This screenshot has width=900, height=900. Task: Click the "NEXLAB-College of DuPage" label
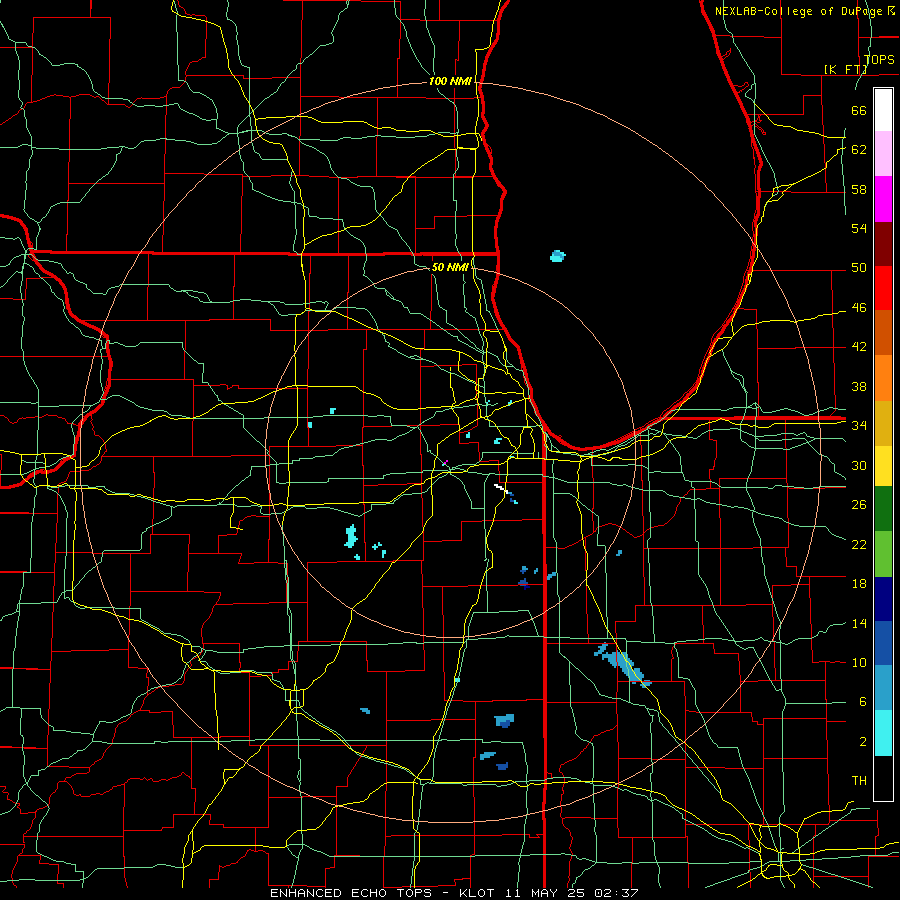point(800,11)
